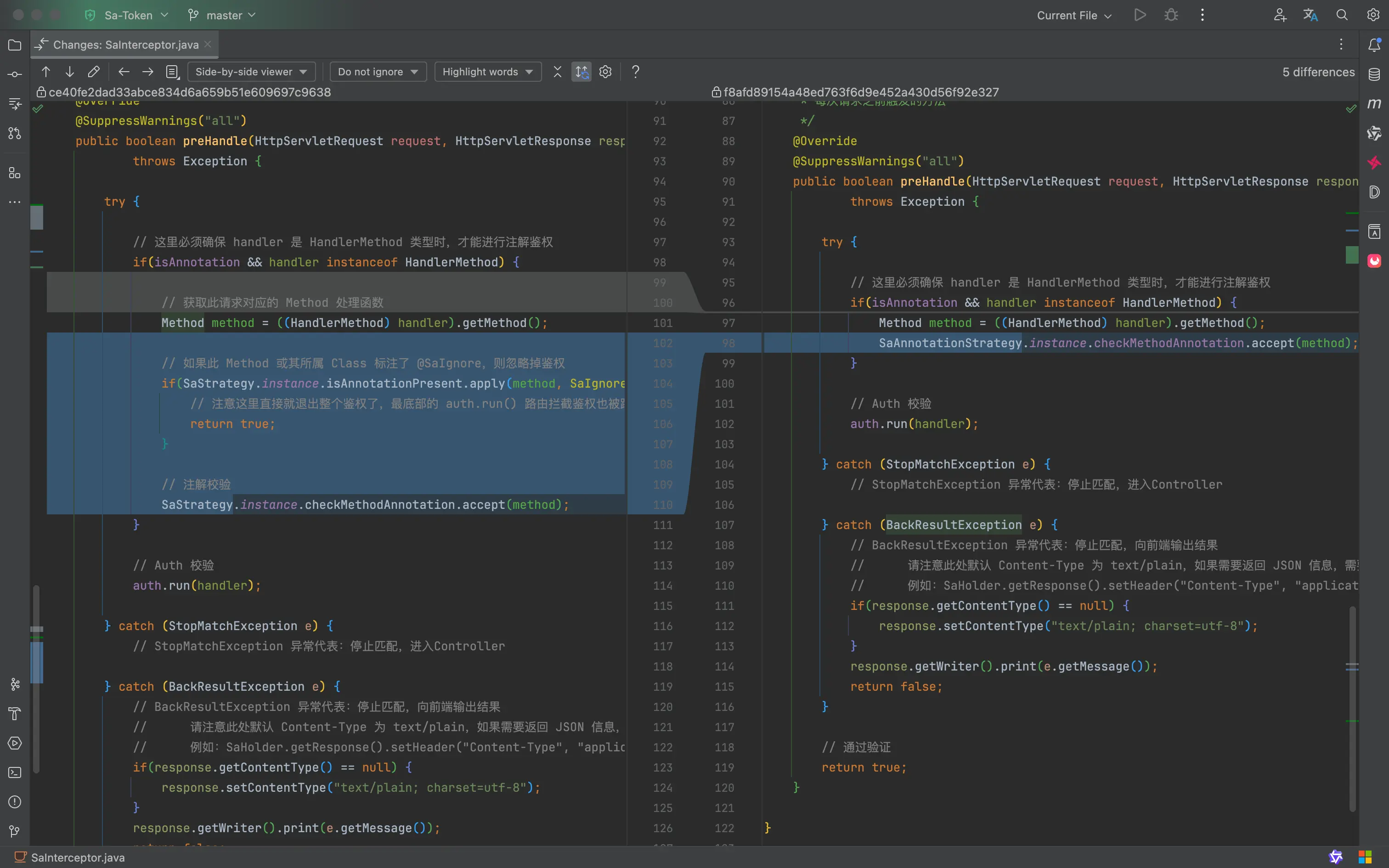Image resolution: width=1389 pixels, height=868 pixels.
Task: Click SaInterceptor.java in the status bar
Action: 78,857
